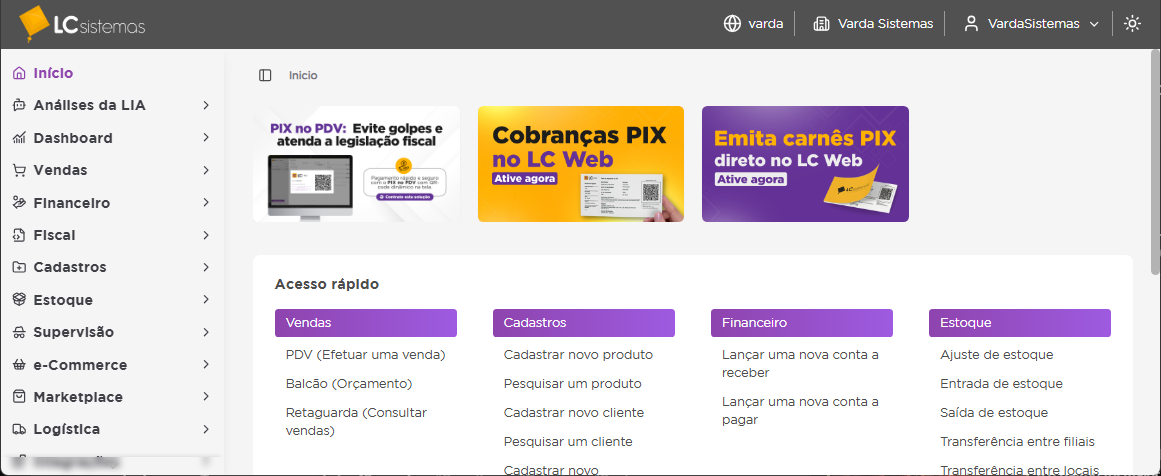
Task: Click Pesquisar um produto link
Action: click(x=572, y=383)
